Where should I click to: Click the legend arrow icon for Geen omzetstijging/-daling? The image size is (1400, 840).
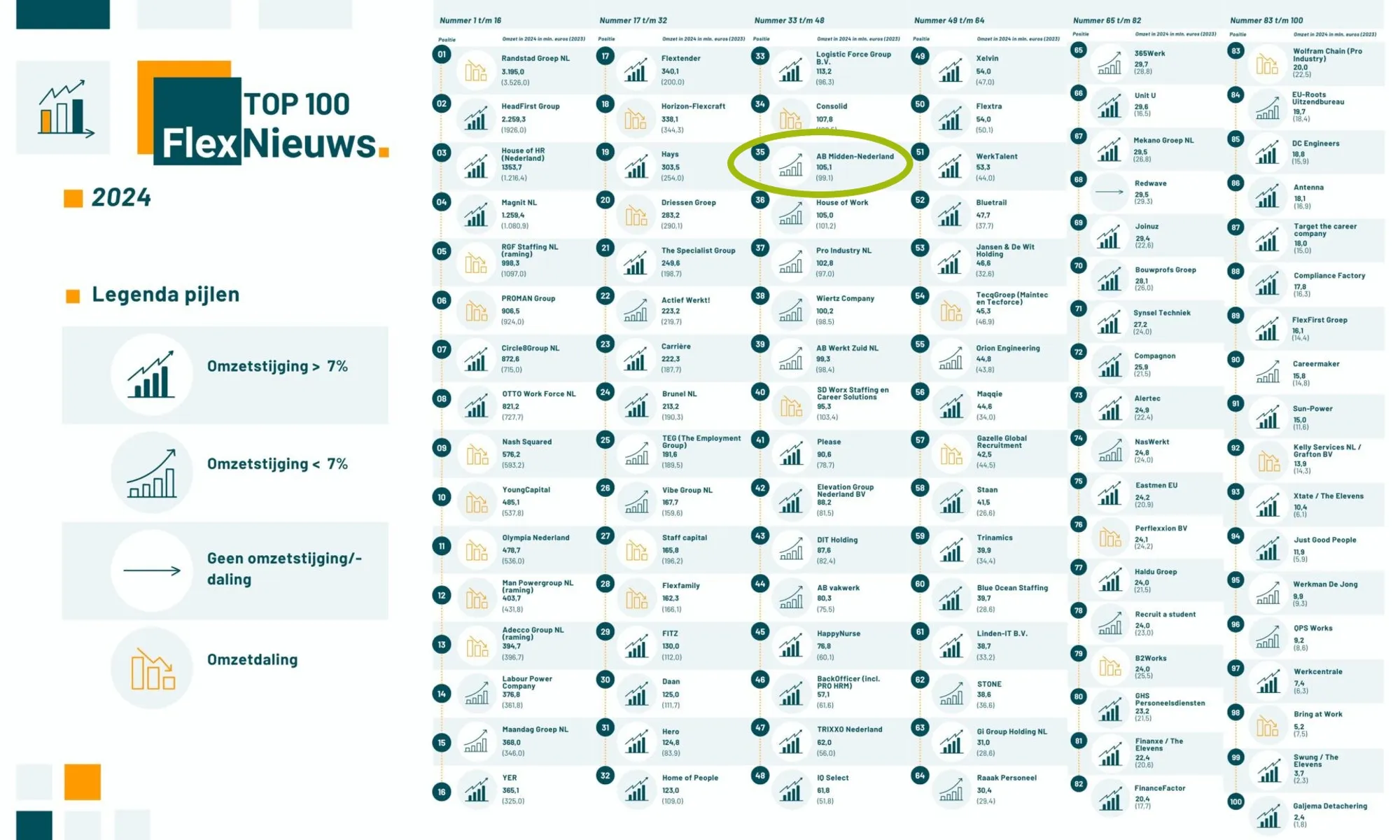click(152, 570)
